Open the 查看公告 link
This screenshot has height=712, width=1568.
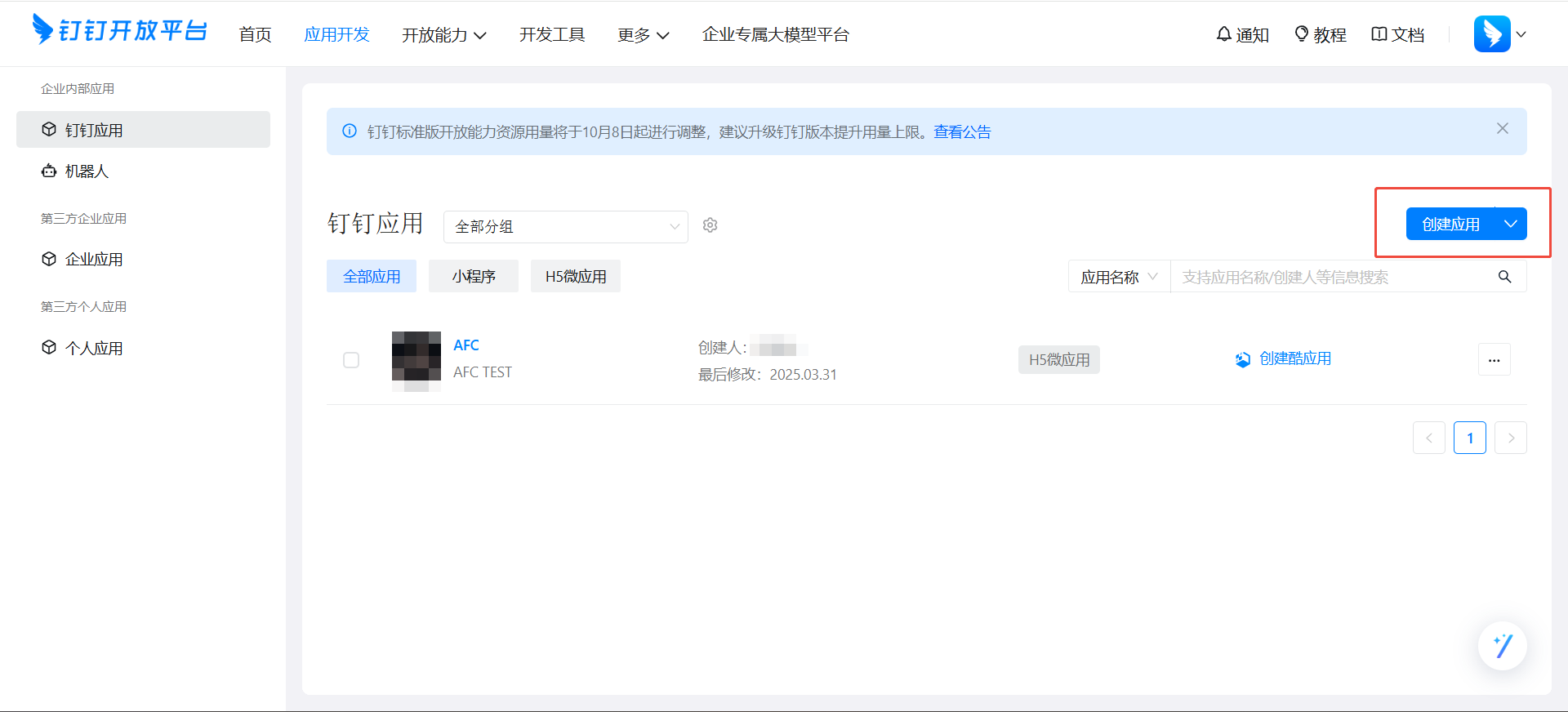click(x=962, y=131)
